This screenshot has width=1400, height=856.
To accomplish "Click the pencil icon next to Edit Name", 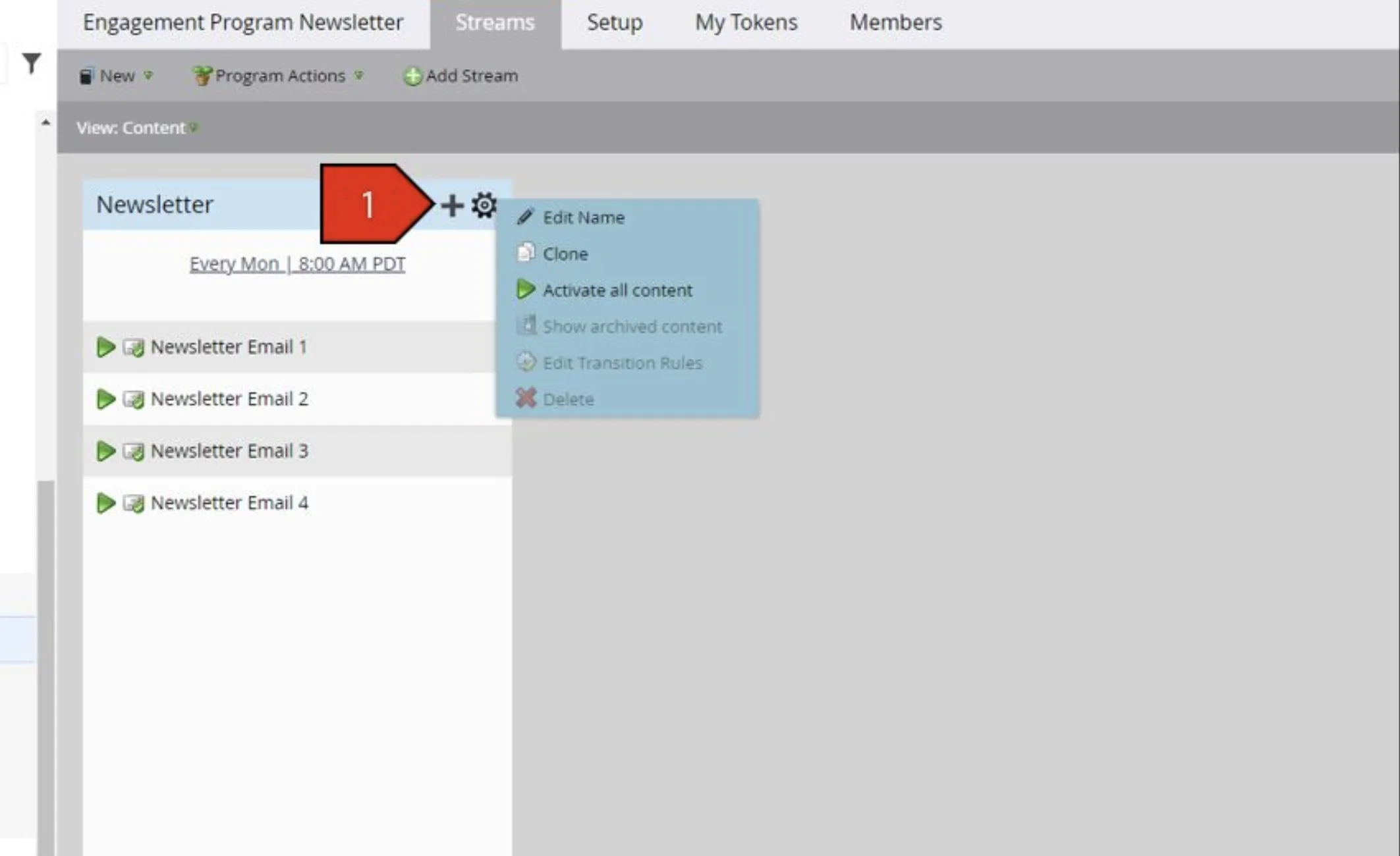I will point(525,217).
